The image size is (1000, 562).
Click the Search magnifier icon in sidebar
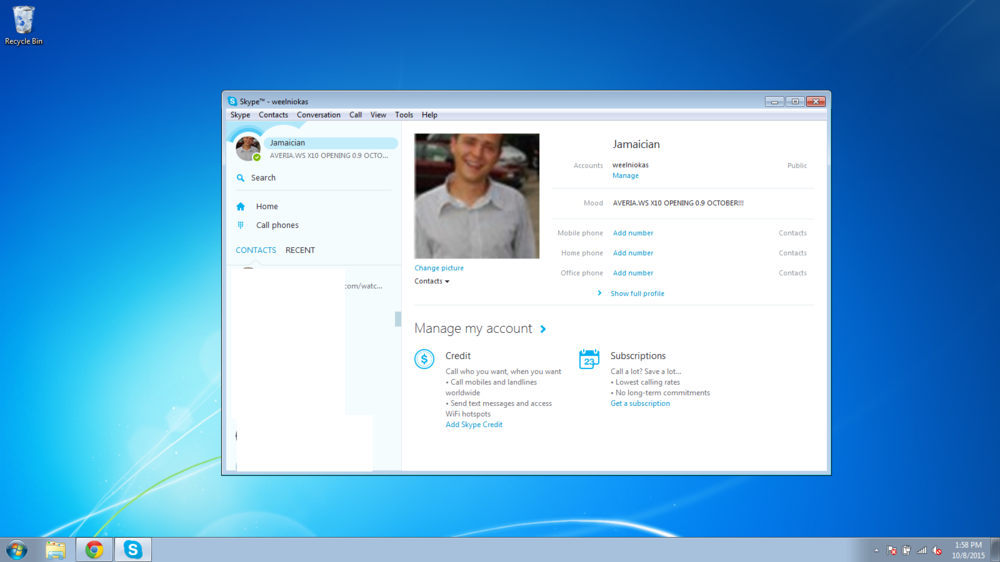(240, 178)
